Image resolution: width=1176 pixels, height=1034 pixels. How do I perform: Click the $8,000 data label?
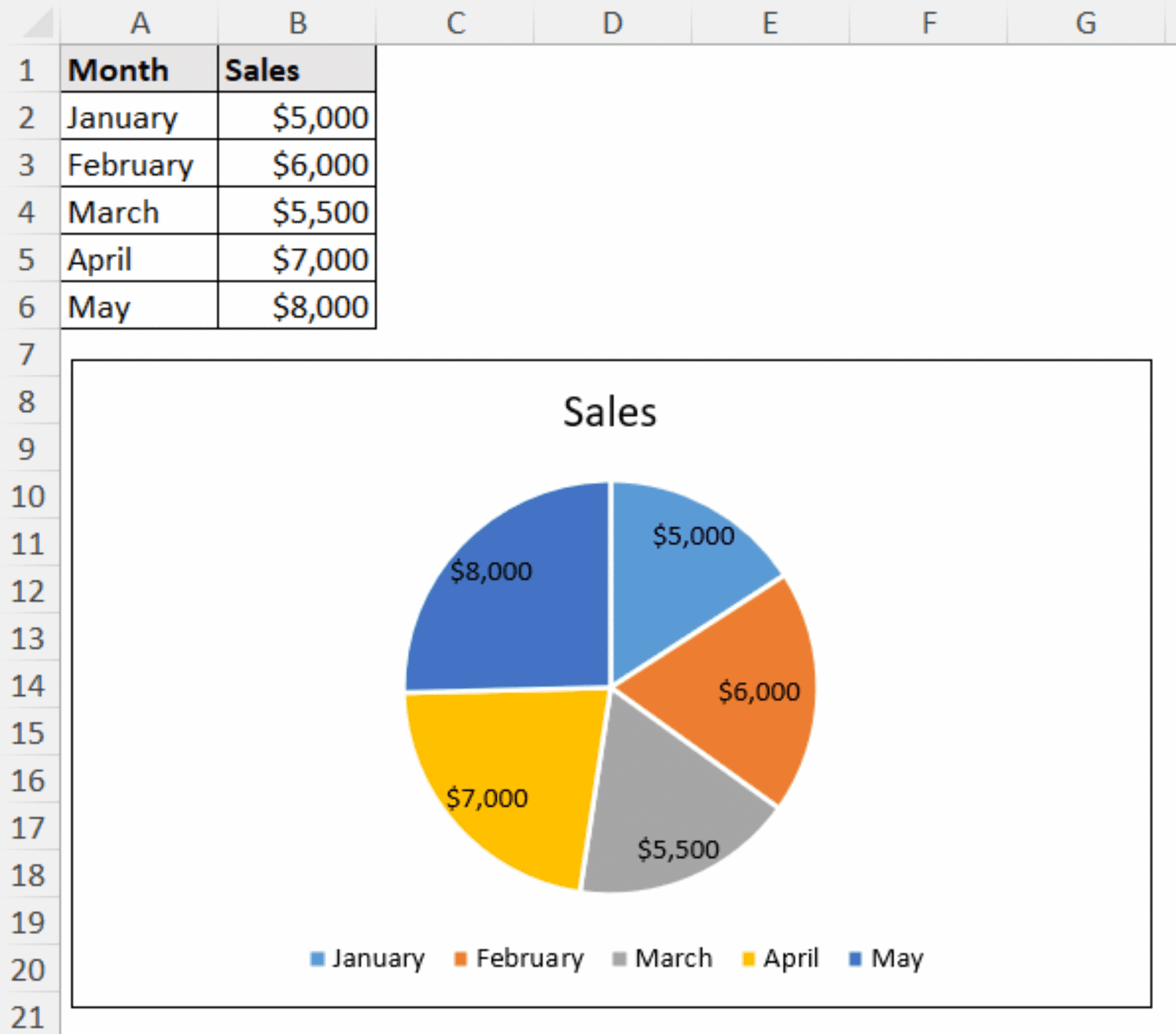(x=492, y=571)
